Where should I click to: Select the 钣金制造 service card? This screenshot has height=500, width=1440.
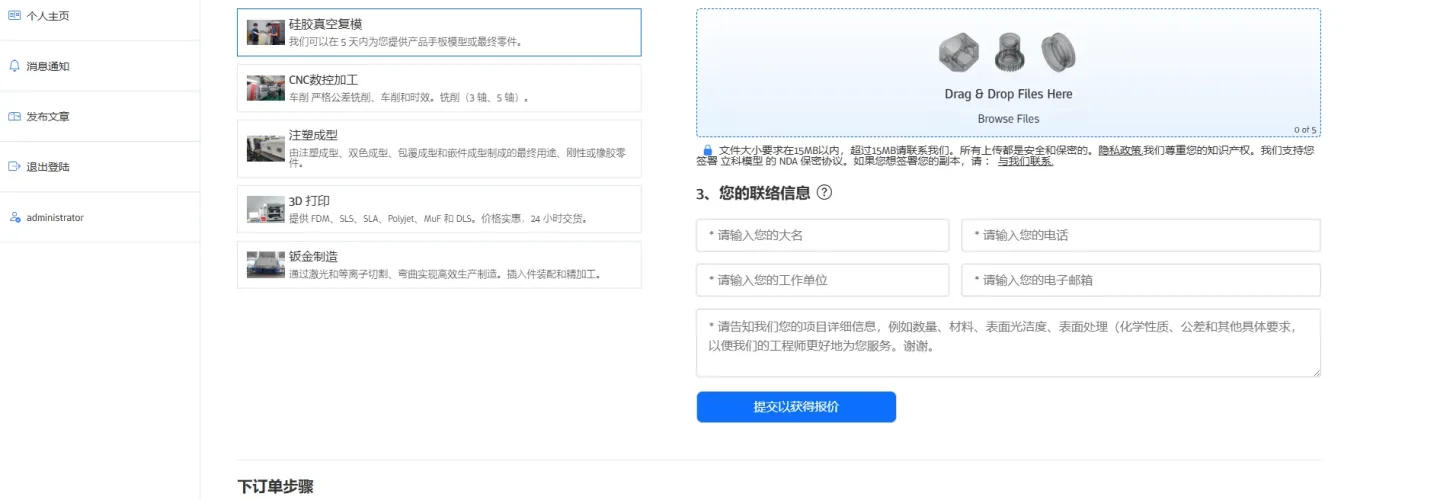(x=439, y=265)
